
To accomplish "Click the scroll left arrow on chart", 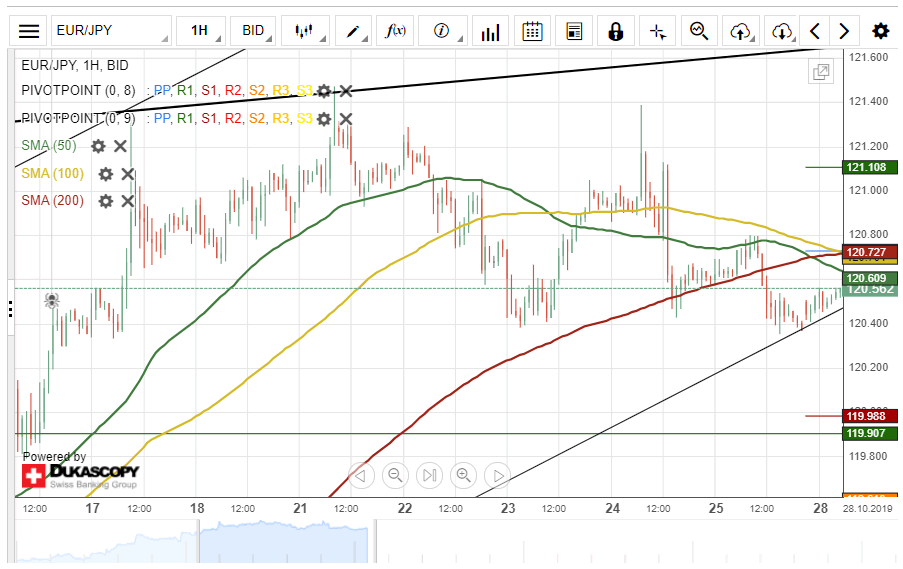I will tap(361, 475).
